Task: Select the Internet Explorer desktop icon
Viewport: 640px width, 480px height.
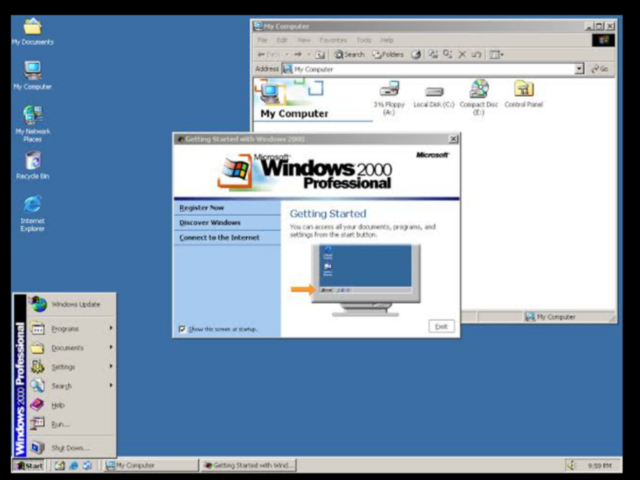Action: (33, 213)
